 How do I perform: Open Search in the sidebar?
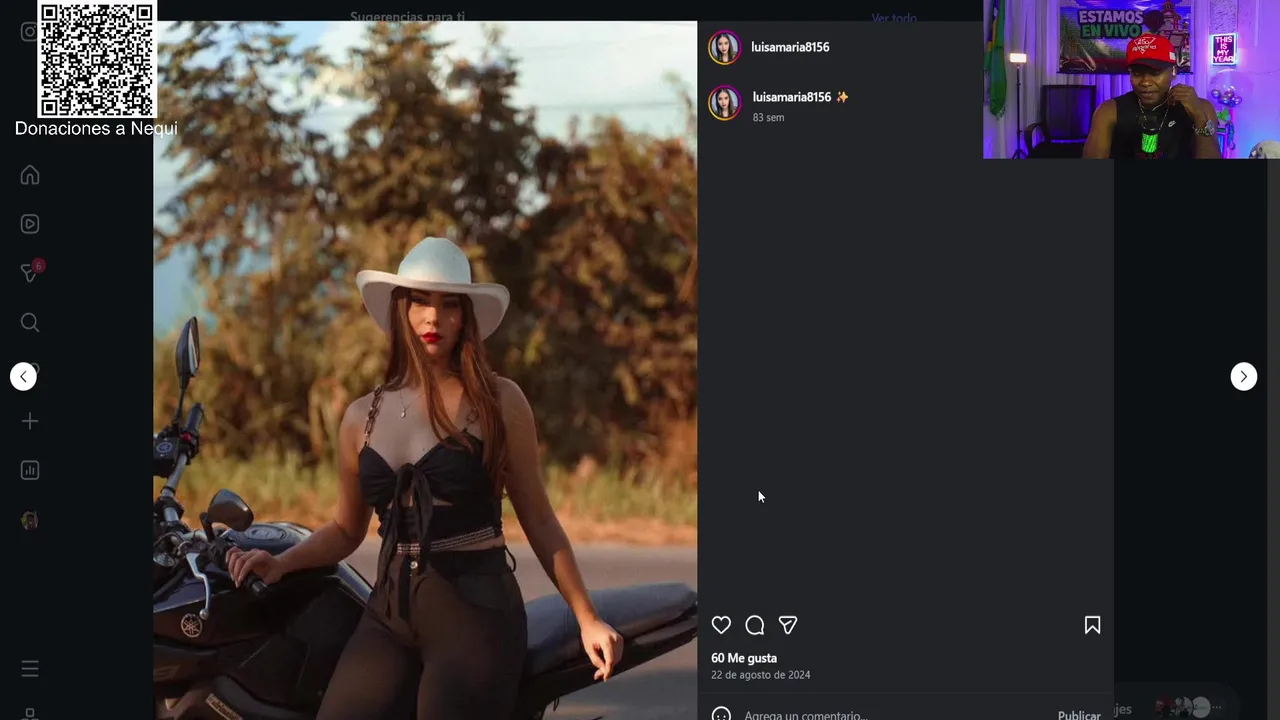pos(30,322)
